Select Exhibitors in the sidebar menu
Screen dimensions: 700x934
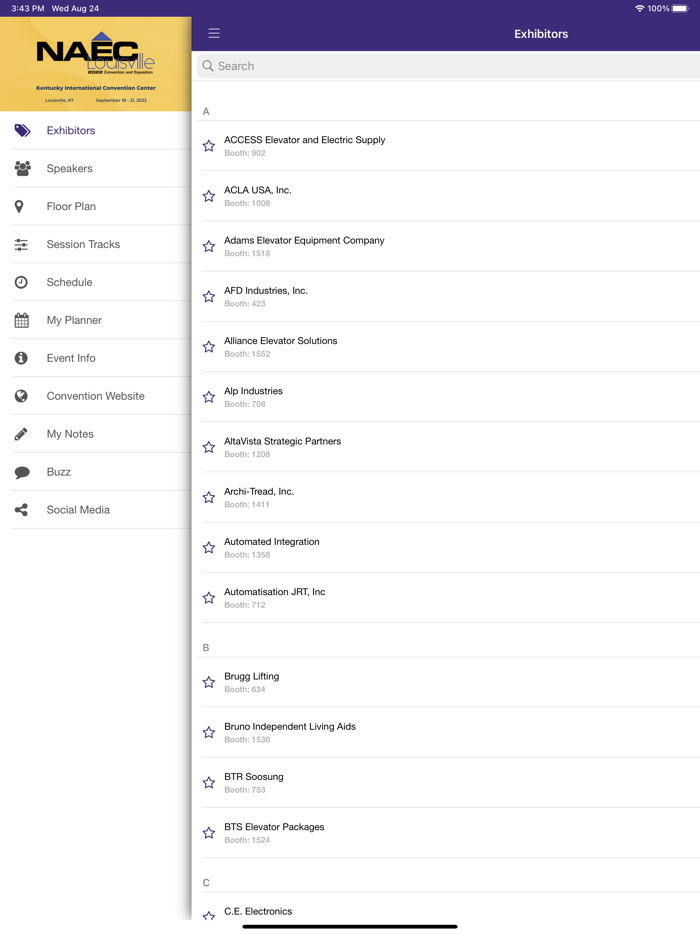71,131
